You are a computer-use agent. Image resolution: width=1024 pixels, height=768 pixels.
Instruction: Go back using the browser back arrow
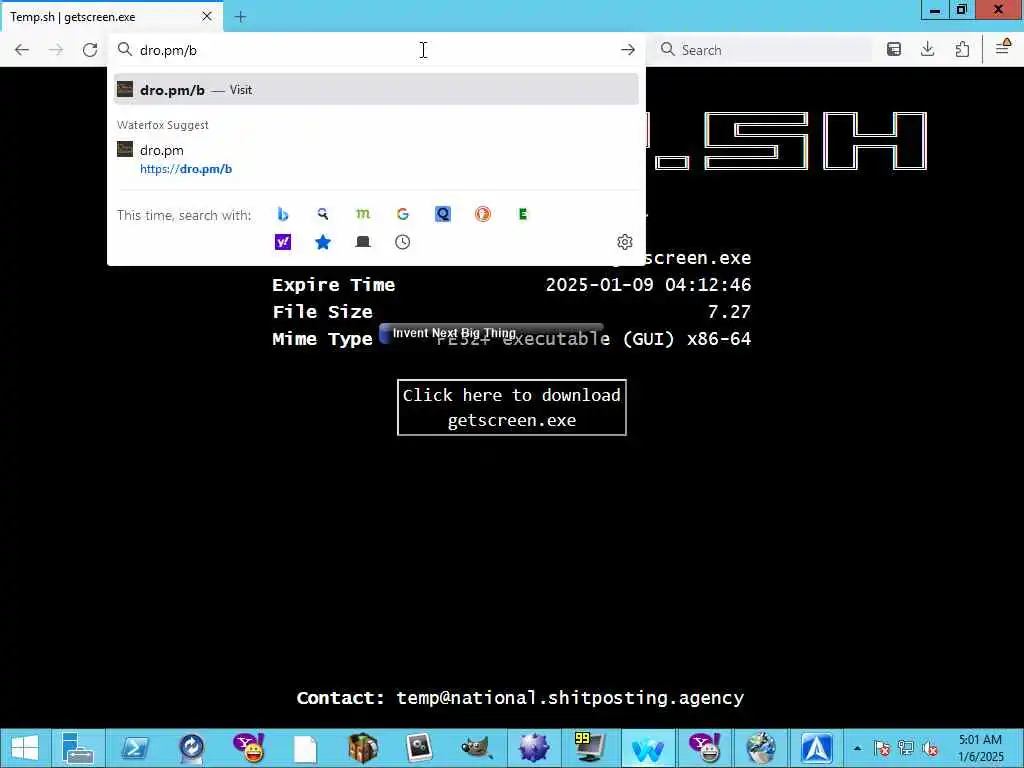[22, 50]
